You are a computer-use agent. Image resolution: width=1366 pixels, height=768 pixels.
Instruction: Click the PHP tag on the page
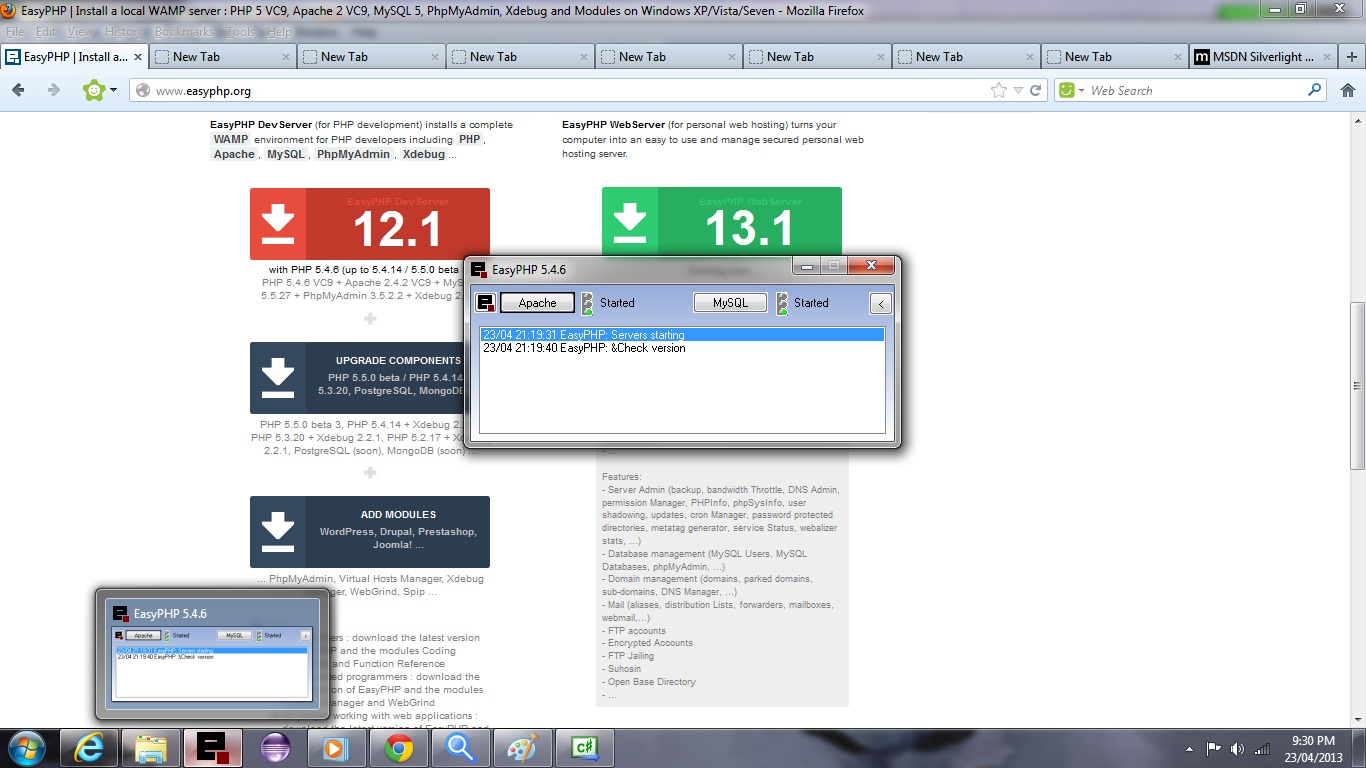[470, 139]
